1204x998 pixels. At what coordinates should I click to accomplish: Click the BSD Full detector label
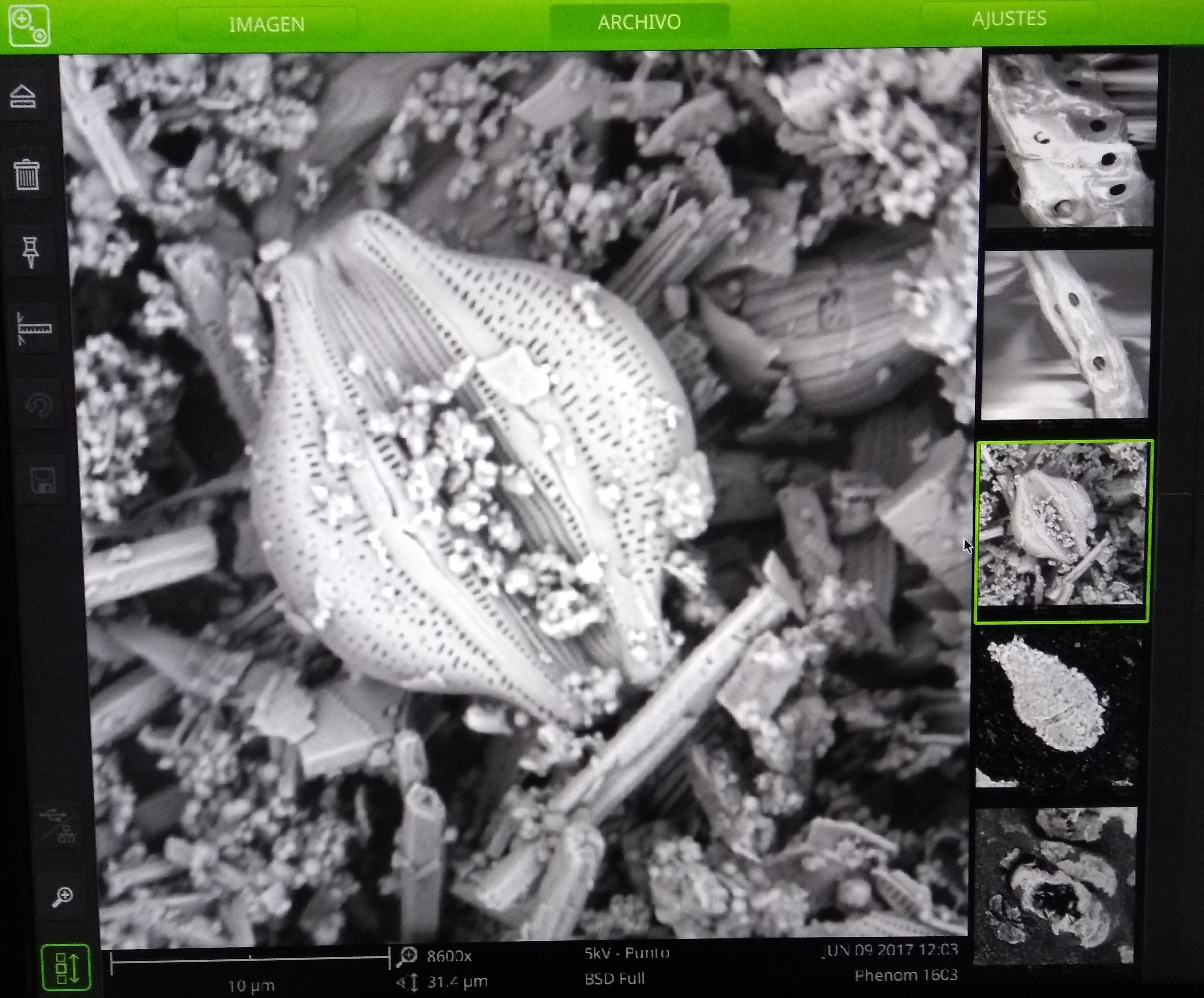[x=615, y=979]
